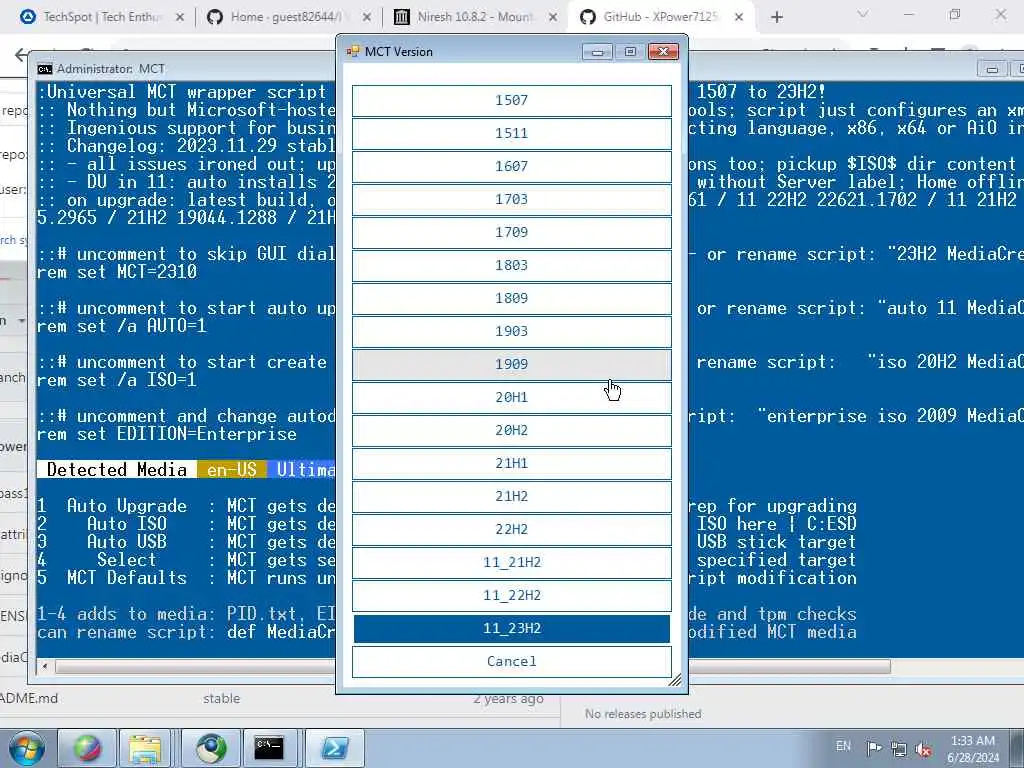Pick version 1809 from the dialog
The height and width of the screenshot is (768, 1024).
511,298
